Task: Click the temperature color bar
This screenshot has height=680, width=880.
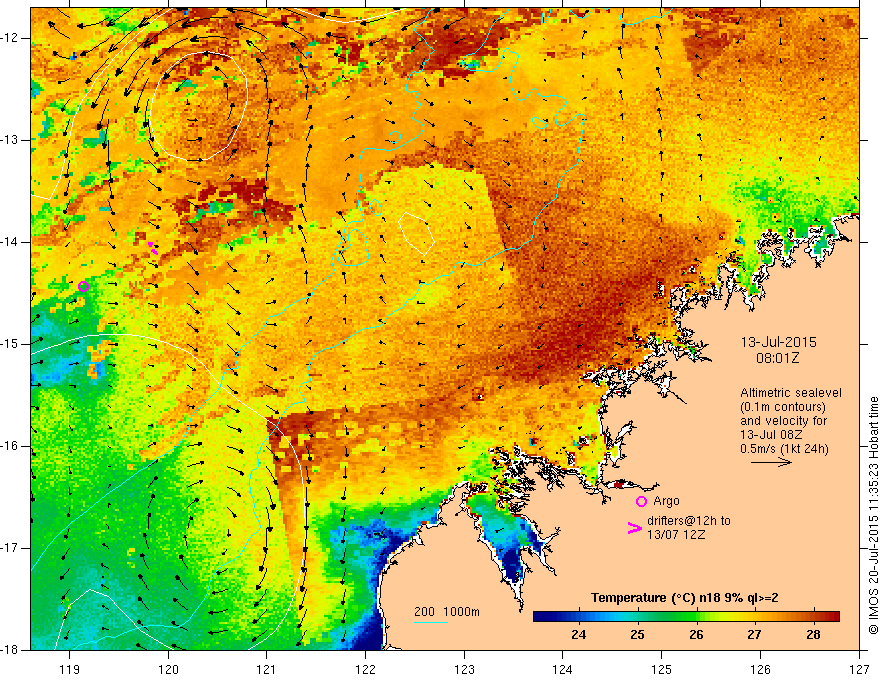Action: (x=686, y=617)
